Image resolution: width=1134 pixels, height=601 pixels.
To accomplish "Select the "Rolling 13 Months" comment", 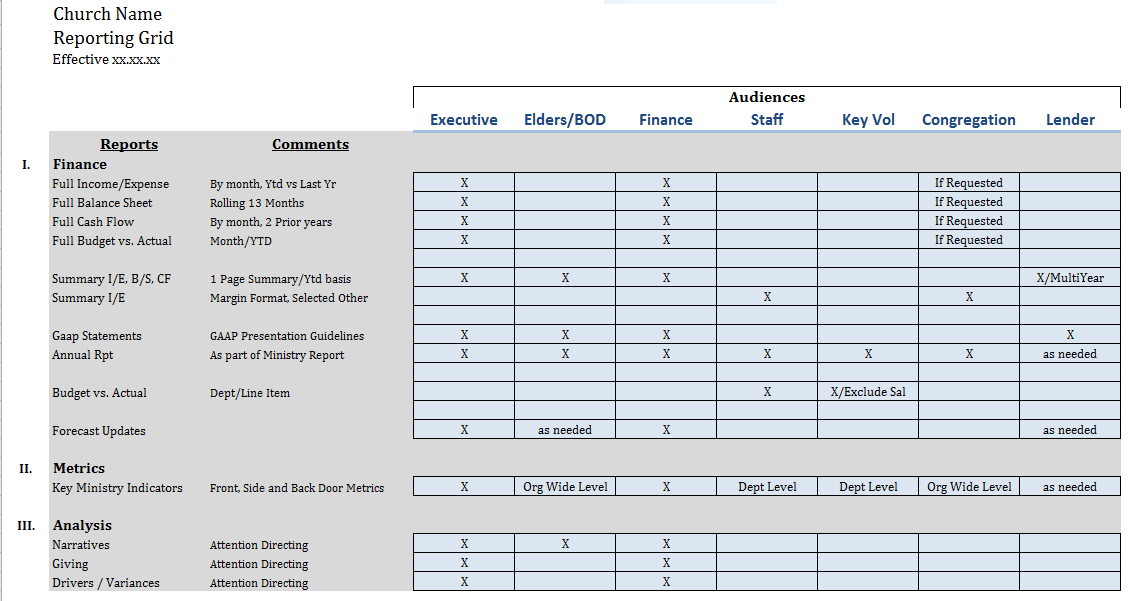I will [x=257, y=203].
